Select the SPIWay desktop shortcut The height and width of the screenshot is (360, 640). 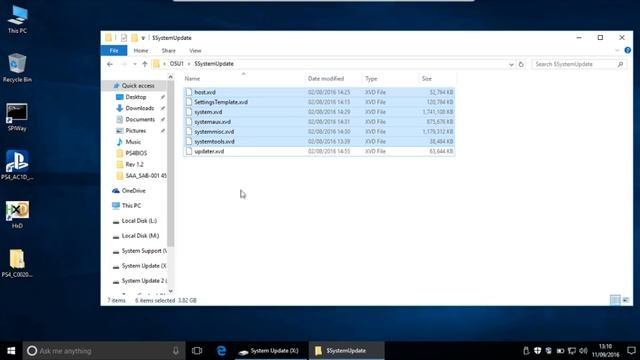pyautogui.click(x=17, y=117)
